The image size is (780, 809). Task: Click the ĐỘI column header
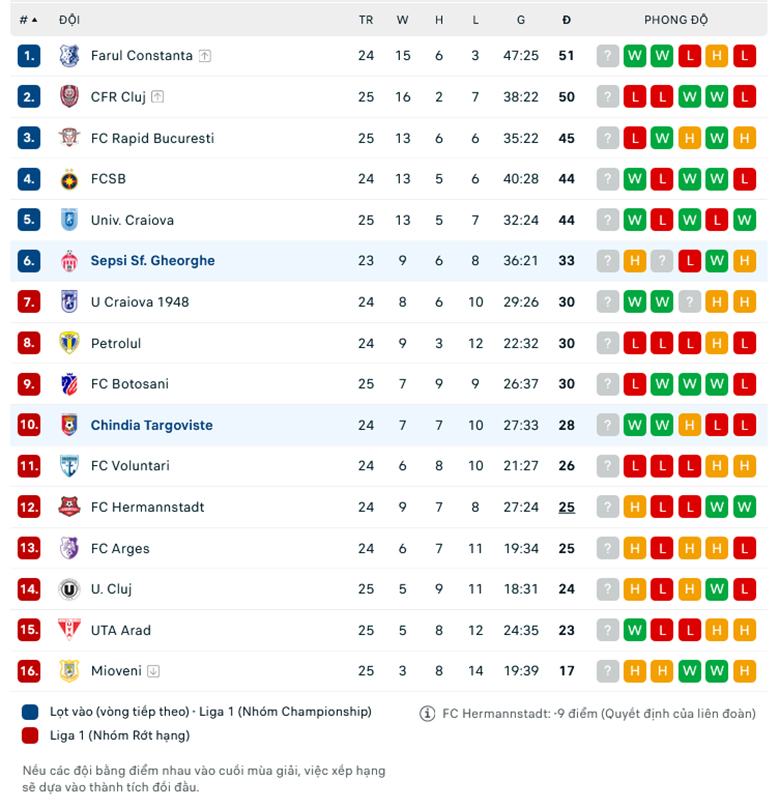tap(70, 20)
